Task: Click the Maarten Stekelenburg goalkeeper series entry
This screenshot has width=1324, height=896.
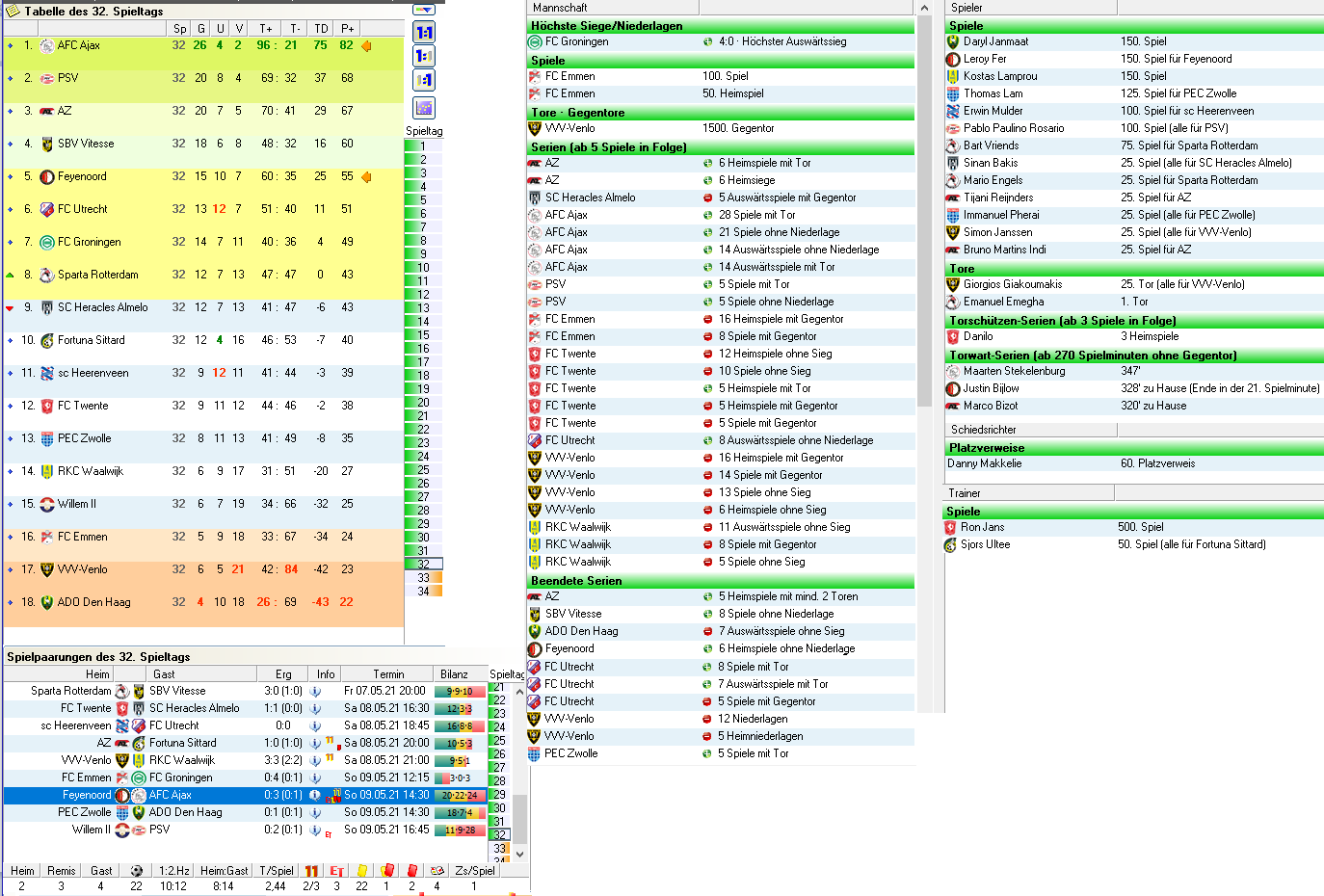Action: click(x=1134, y=371)
